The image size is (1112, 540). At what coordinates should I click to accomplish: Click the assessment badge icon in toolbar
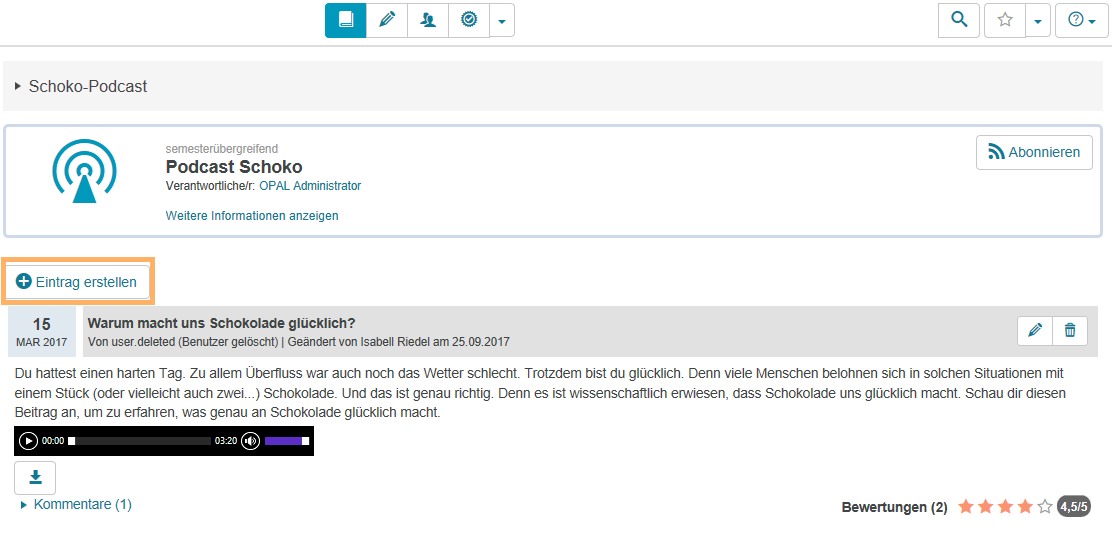(469, 20)
